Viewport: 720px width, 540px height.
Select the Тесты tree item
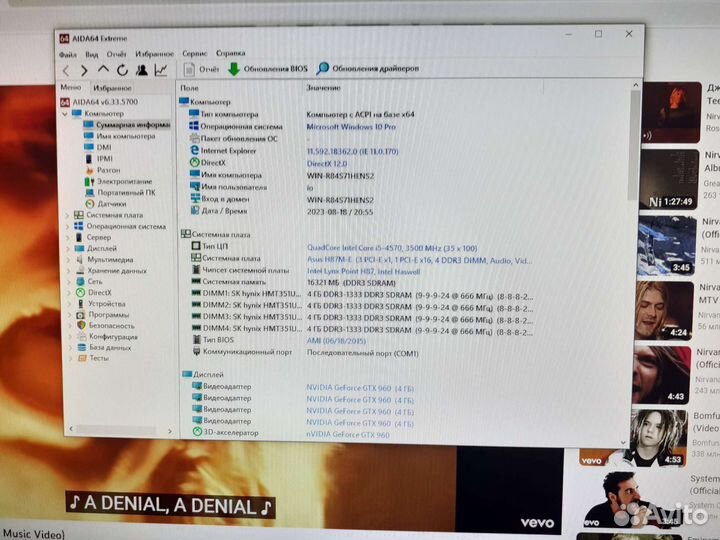[x=94, y=358]
